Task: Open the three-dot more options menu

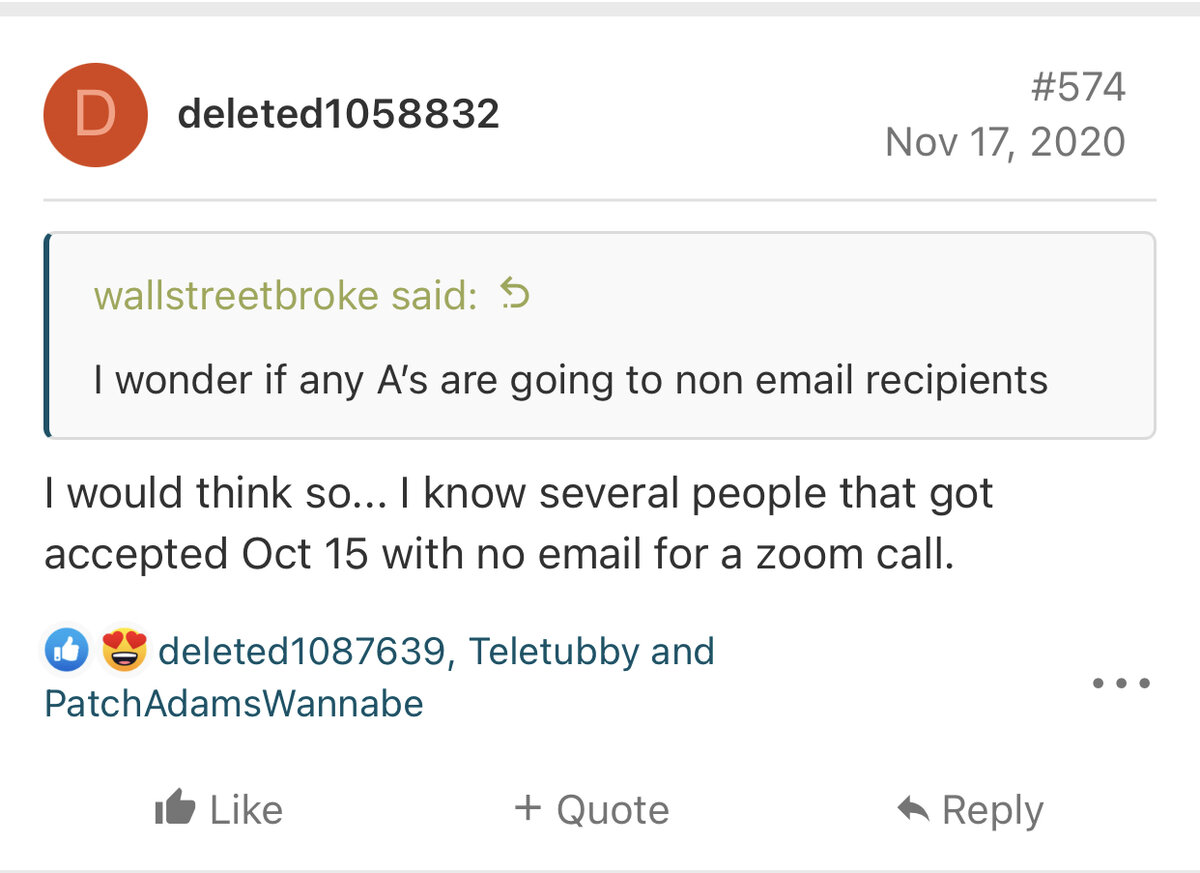Action: (1121, 685)
